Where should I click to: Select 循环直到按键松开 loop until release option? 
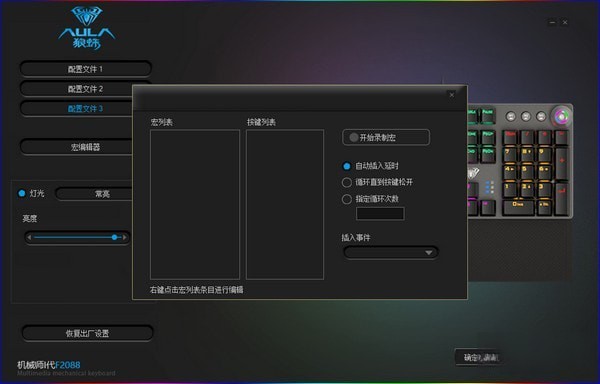coord(347,182)
